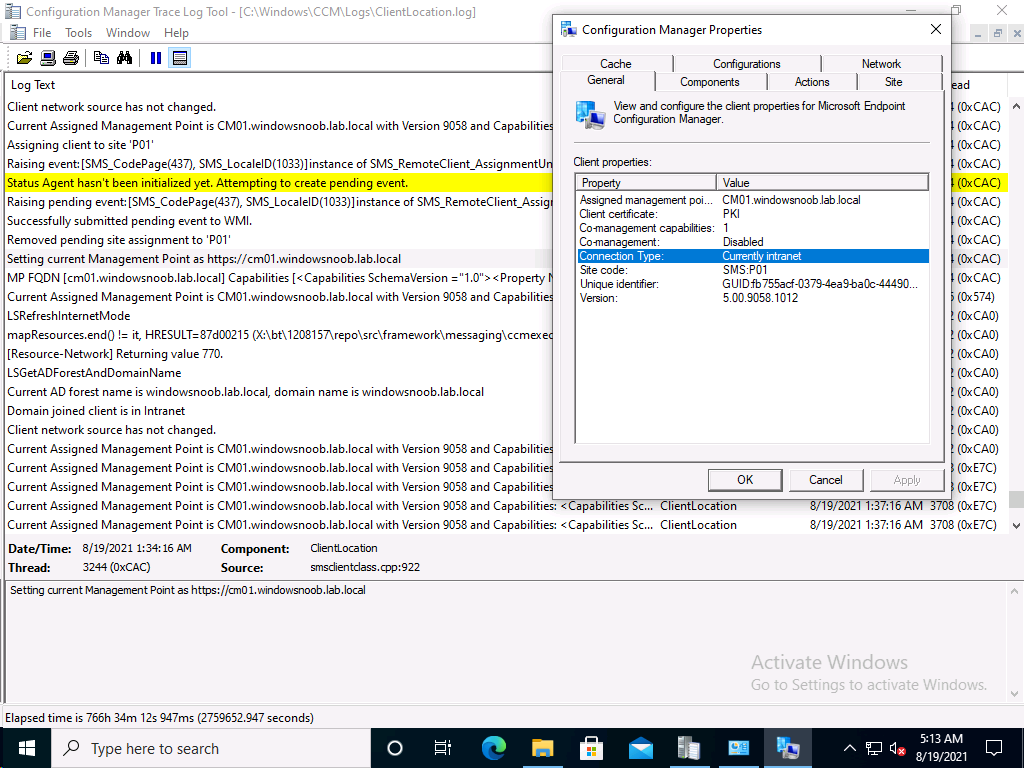Open File Explorer from the taskbar
The width and height of the screenshot is (1024, 768).
point(543,748)
